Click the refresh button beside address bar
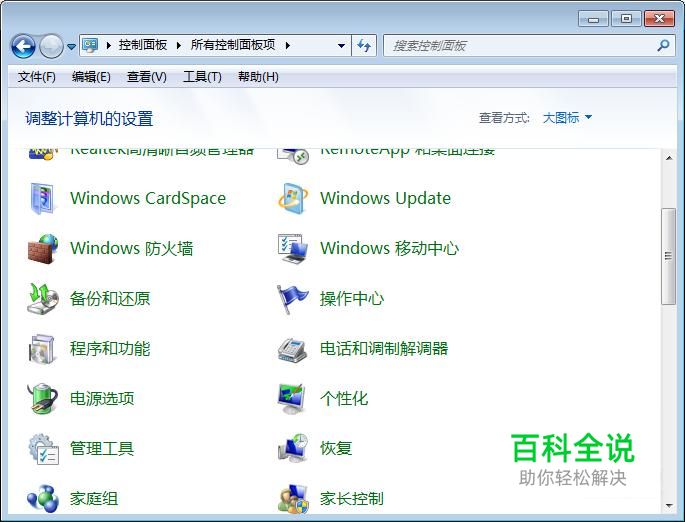 click(364, 45)
